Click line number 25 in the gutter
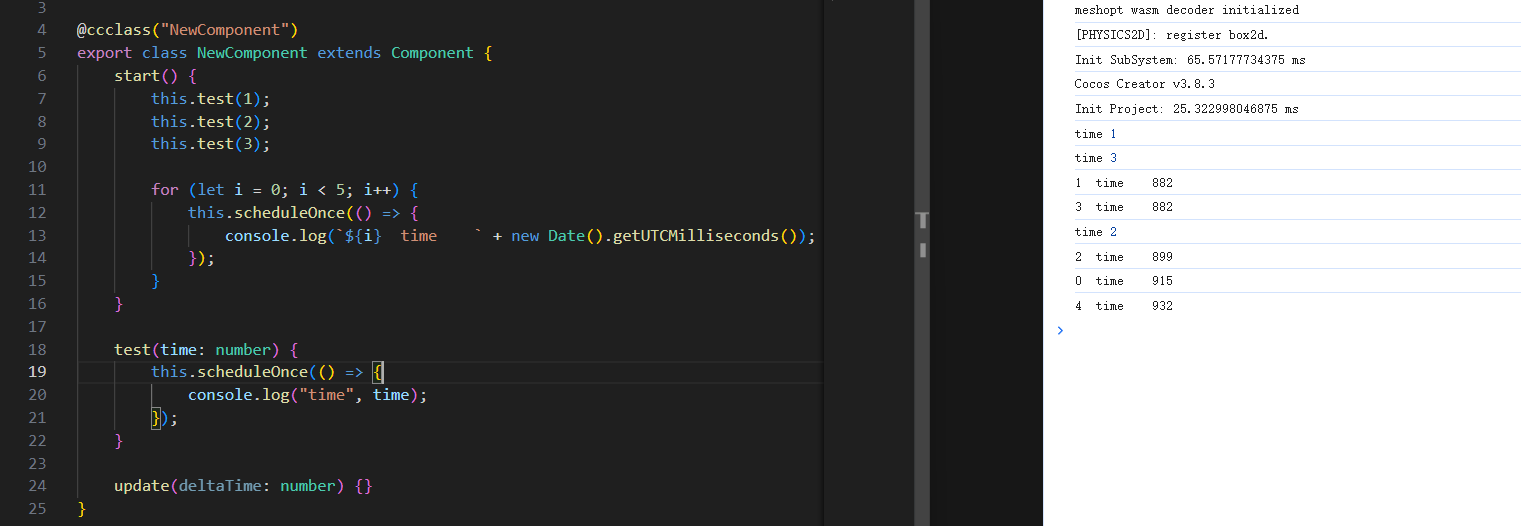1521x526 pixels. [38, 508]
